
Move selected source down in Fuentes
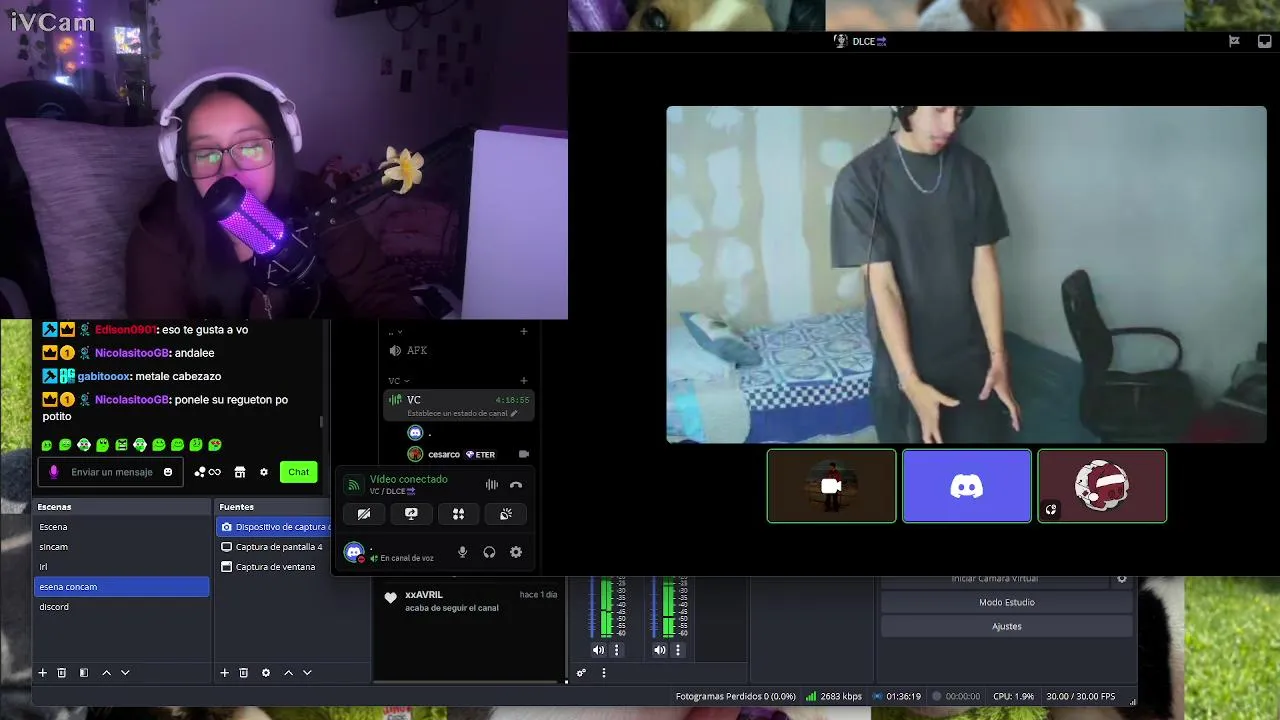click(307, 673)
